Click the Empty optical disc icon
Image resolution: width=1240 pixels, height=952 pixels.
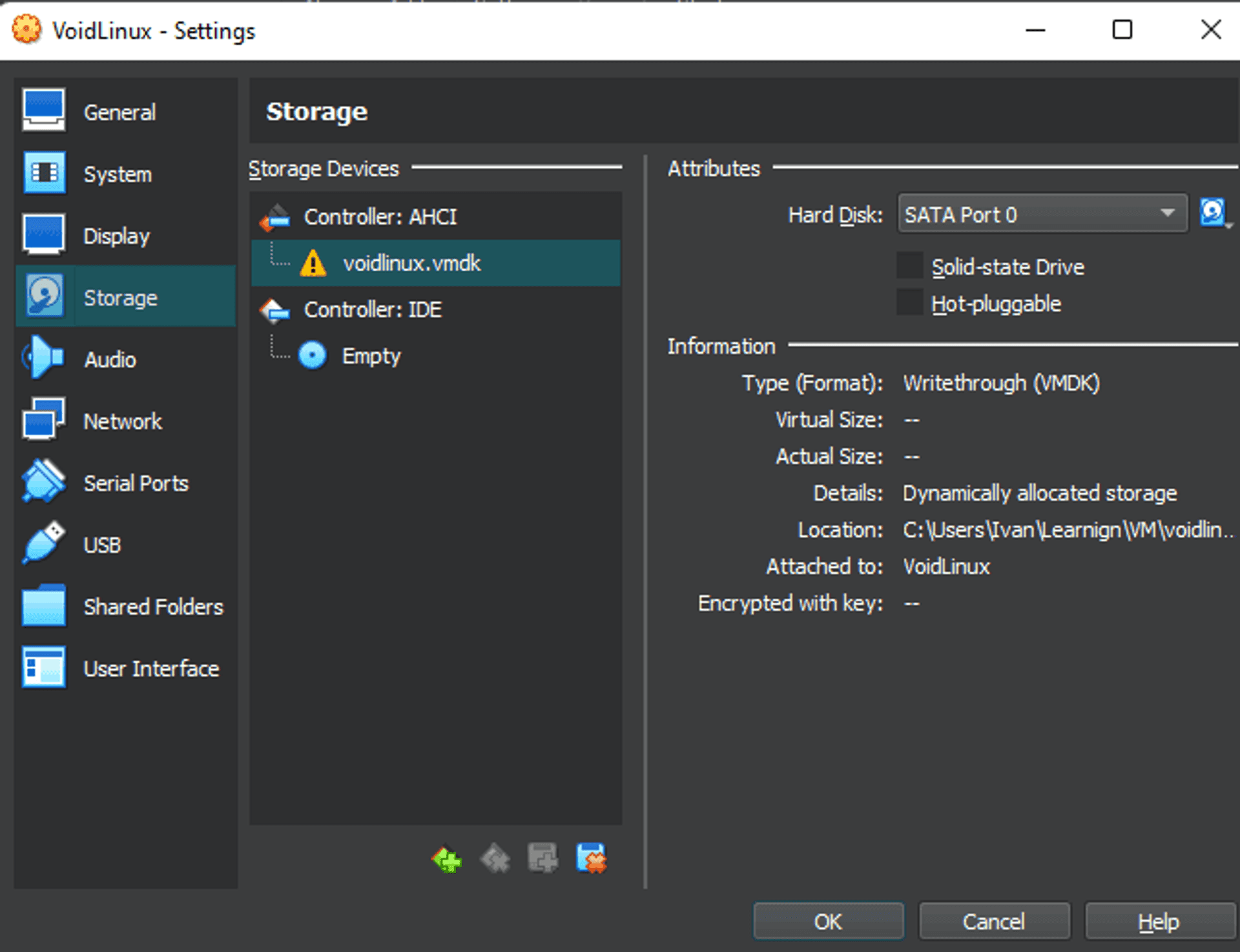point(313,355)
